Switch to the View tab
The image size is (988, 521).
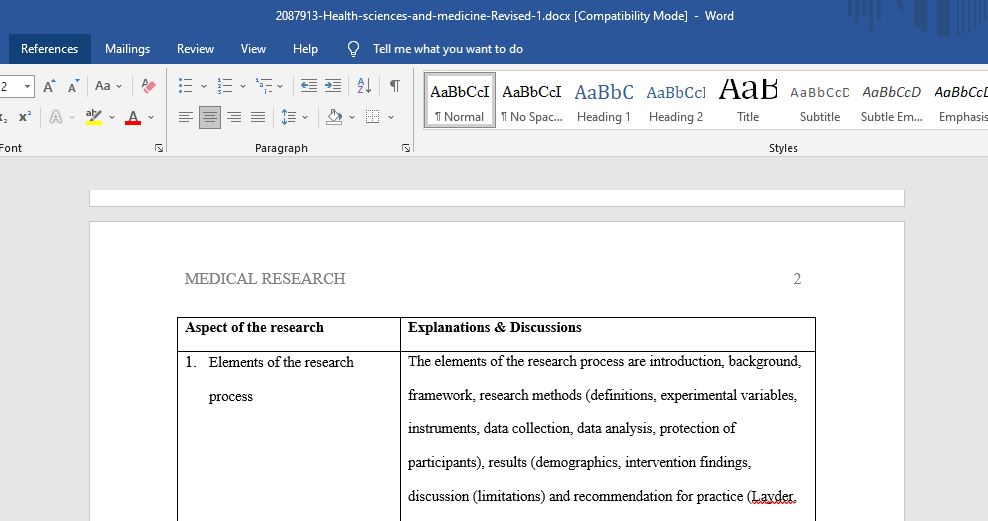tap(253, 49)
